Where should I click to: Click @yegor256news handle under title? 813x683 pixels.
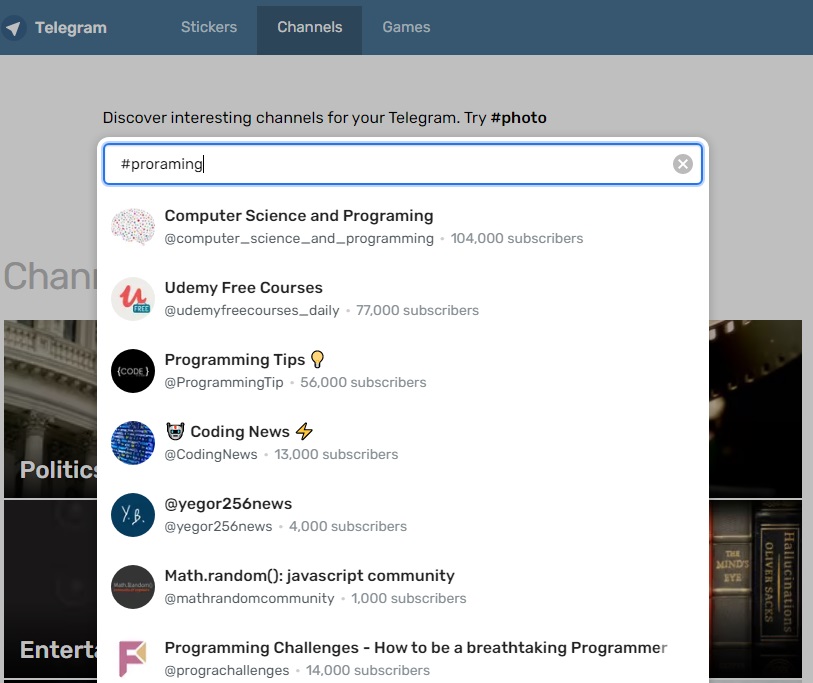pos(218,526)
